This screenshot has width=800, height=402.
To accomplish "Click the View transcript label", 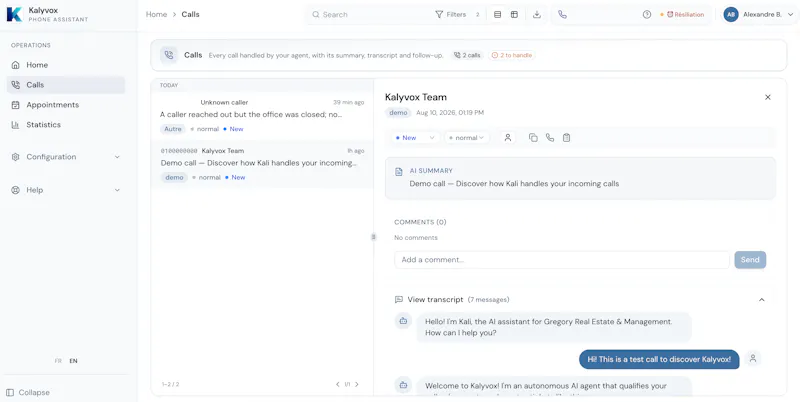I will (435, 299).
